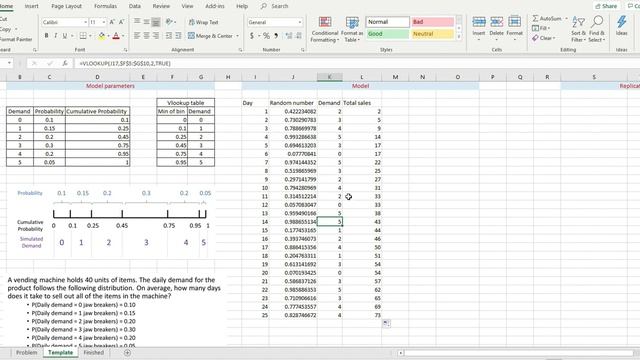Apply the Good green cell style
The height and width of the screenshot is (360, 640).
[387, 34]
